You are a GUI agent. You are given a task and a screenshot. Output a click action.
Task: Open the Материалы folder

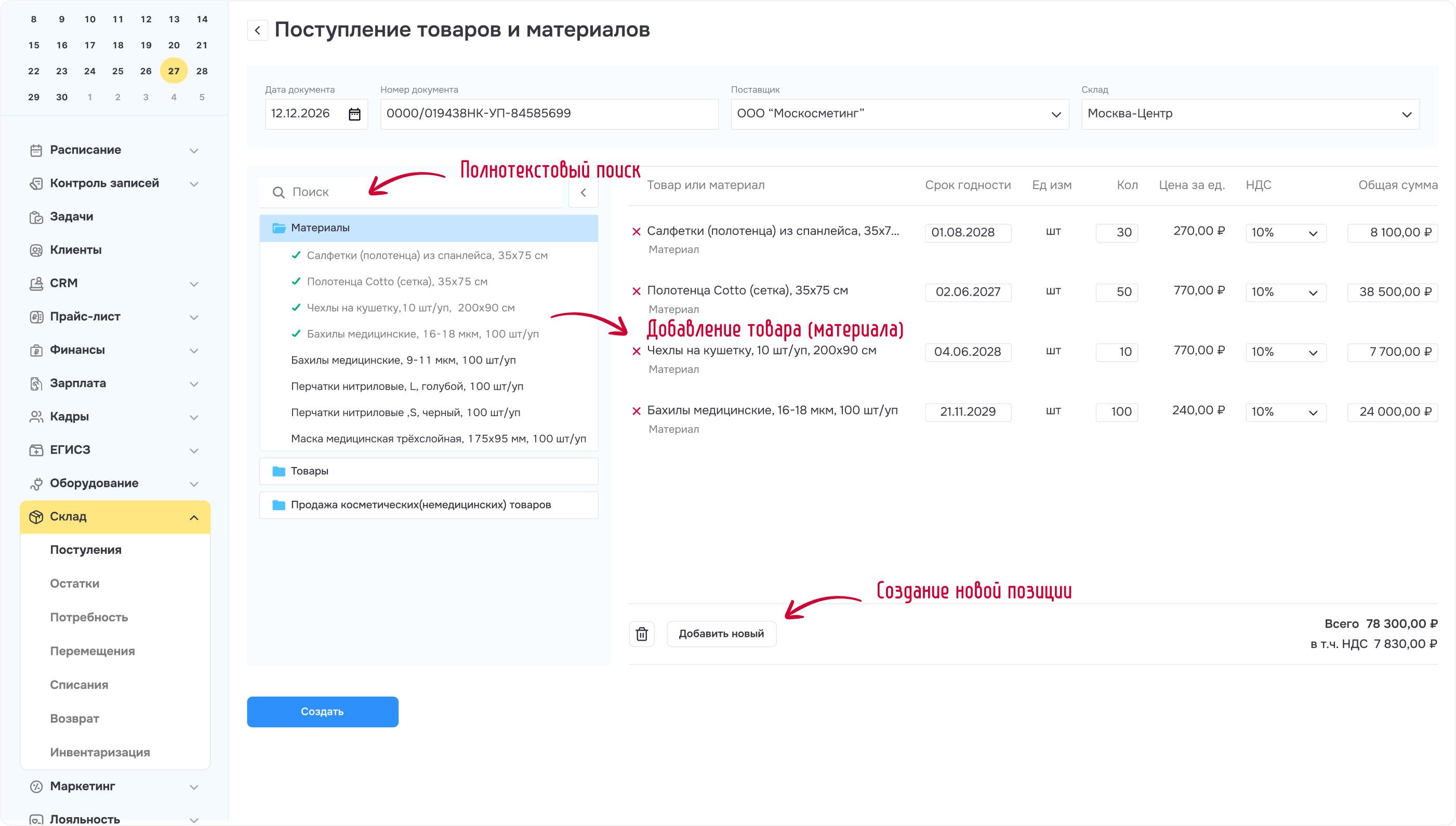(429, 228)
